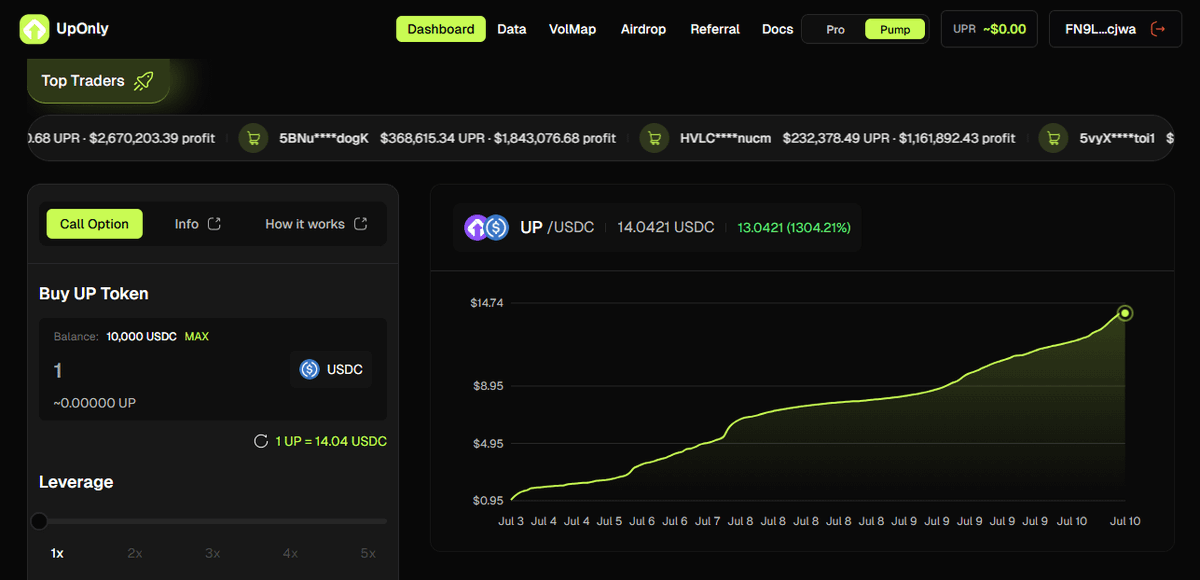Click the $8.95 y-axis label
This screenshot has height=580, width=1200.
click(488, 386)
